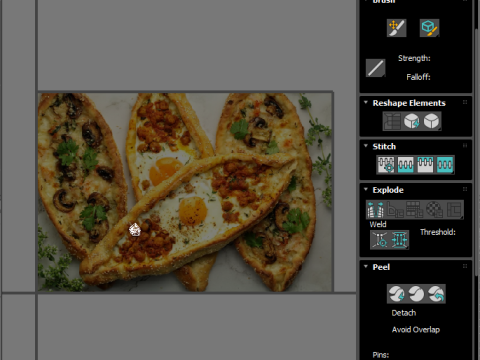This screenshot has width=480, height=360.
Task: Select the Paint Move brush icon
Action: click(396, 28)
